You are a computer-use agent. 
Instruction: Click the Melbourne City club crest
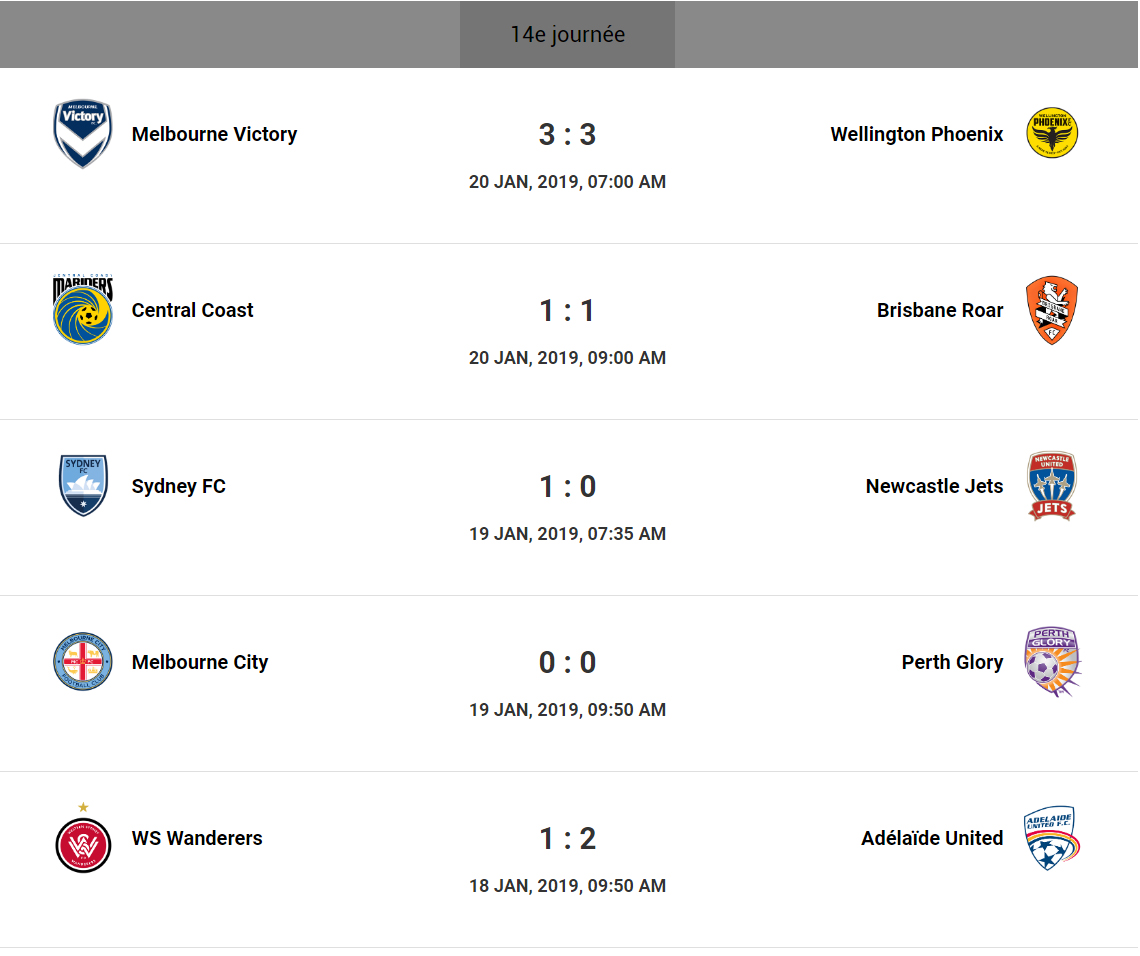pyautogui.click(x=83, y=662)
